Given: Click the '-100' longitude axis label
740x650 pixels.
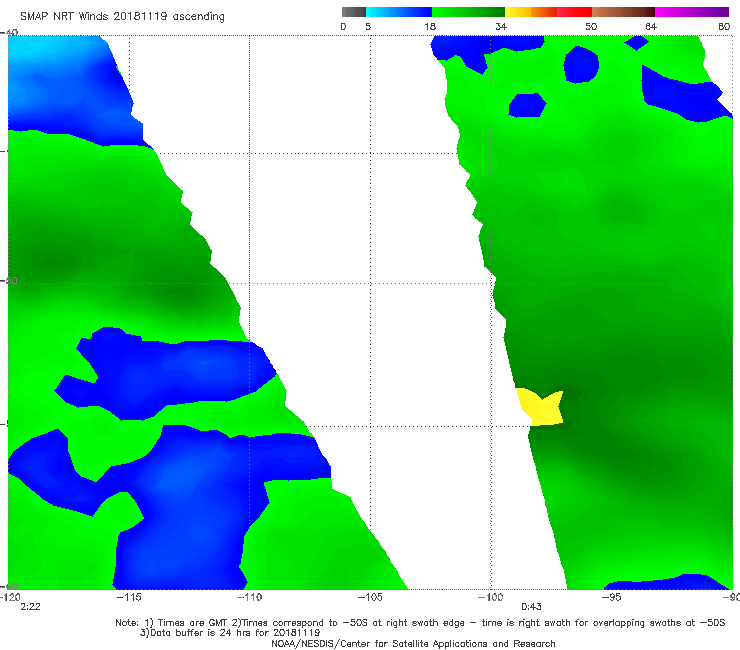Looking at the screenshot, I should click(490, 597).
